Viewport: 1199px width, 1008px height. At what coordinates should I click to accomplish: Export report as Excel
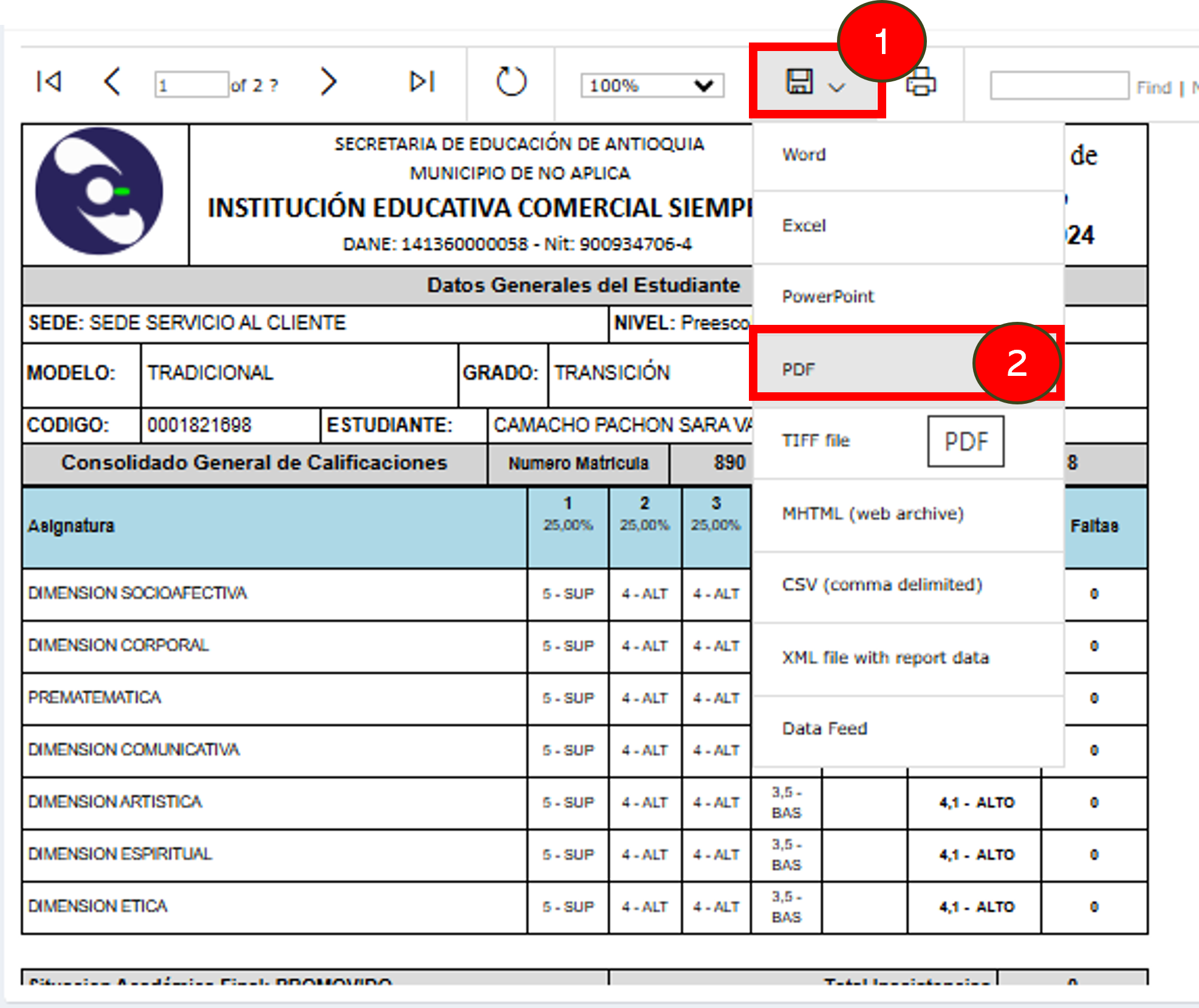(804, 226)
